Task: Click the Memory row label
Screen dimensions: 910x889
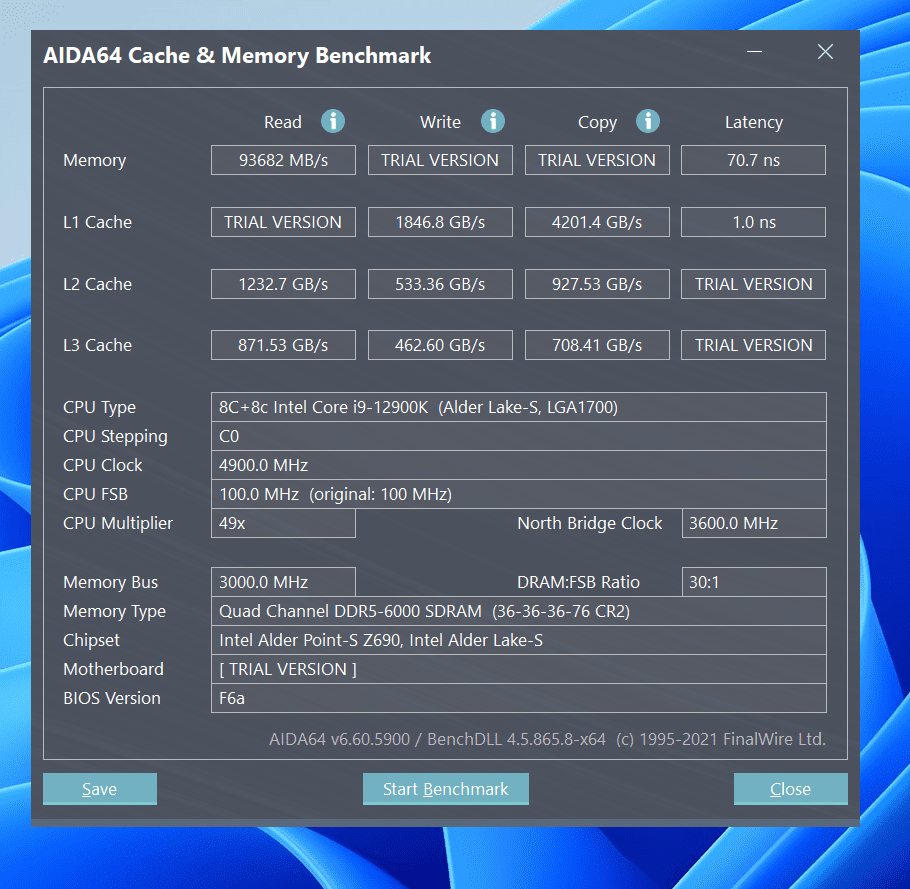Action: click(95, 161)
